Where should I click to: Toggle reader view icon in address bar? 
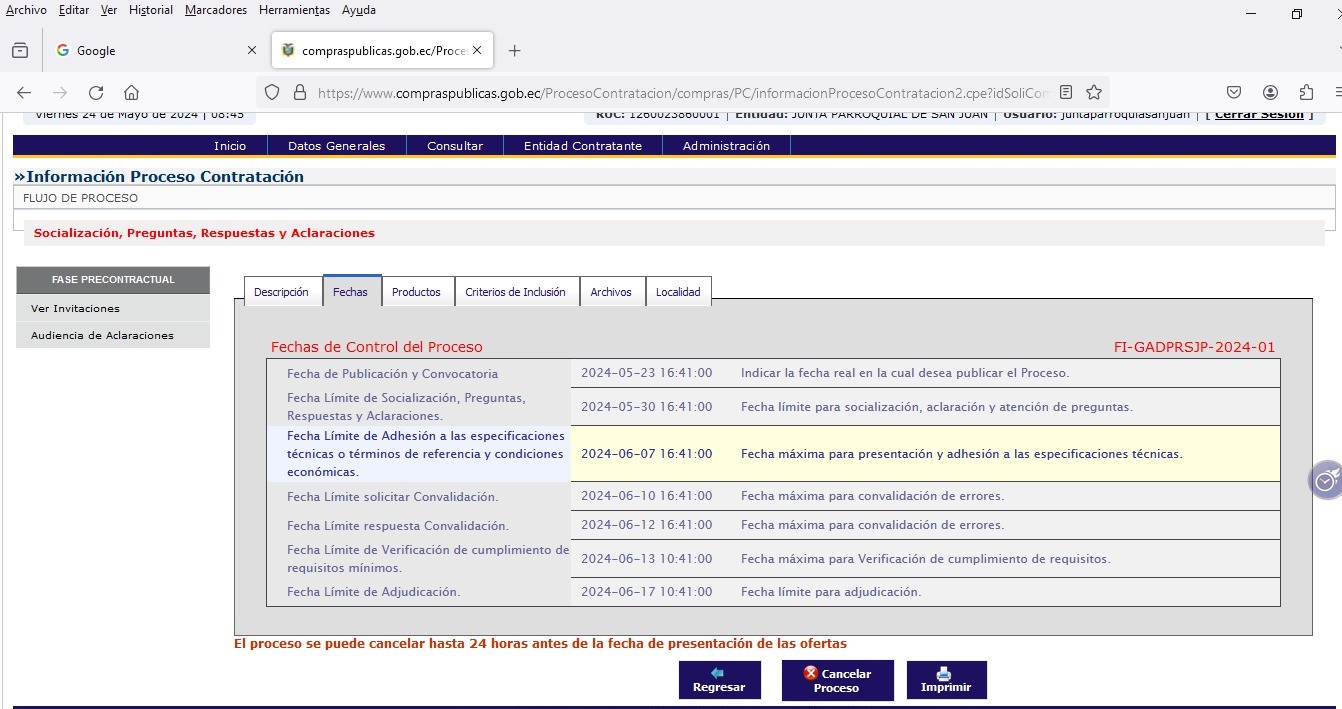[1066, 93]
